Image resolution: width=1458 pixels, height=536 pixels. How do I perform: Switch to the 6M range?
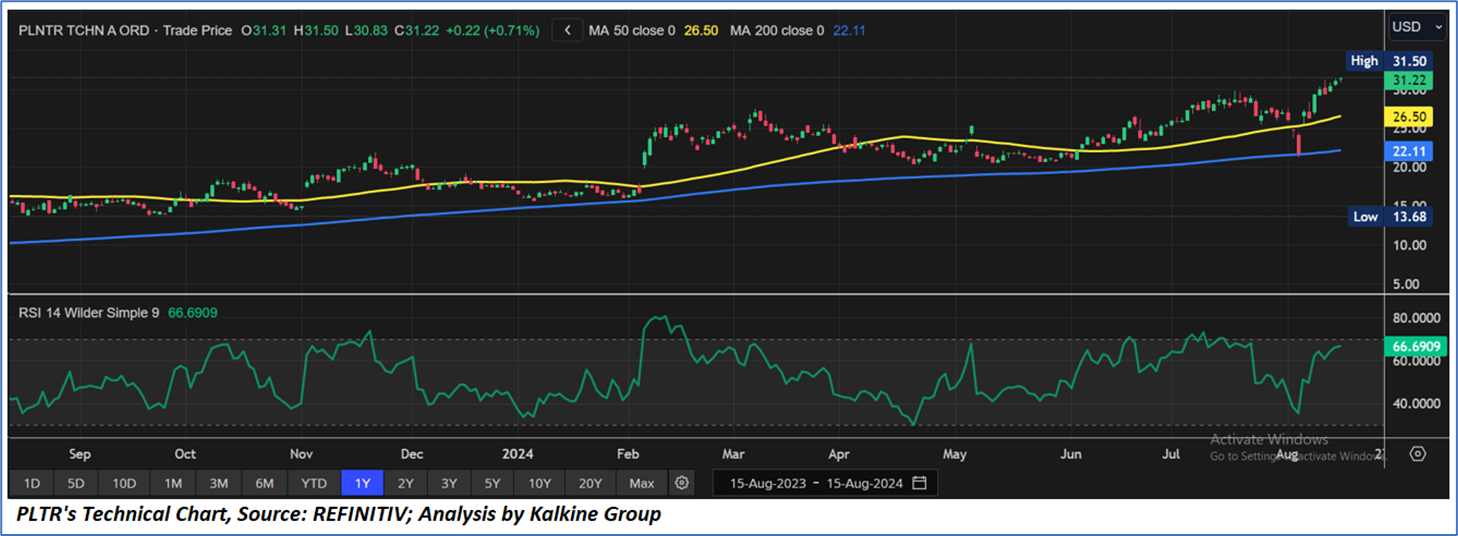[x=264, y=483]
